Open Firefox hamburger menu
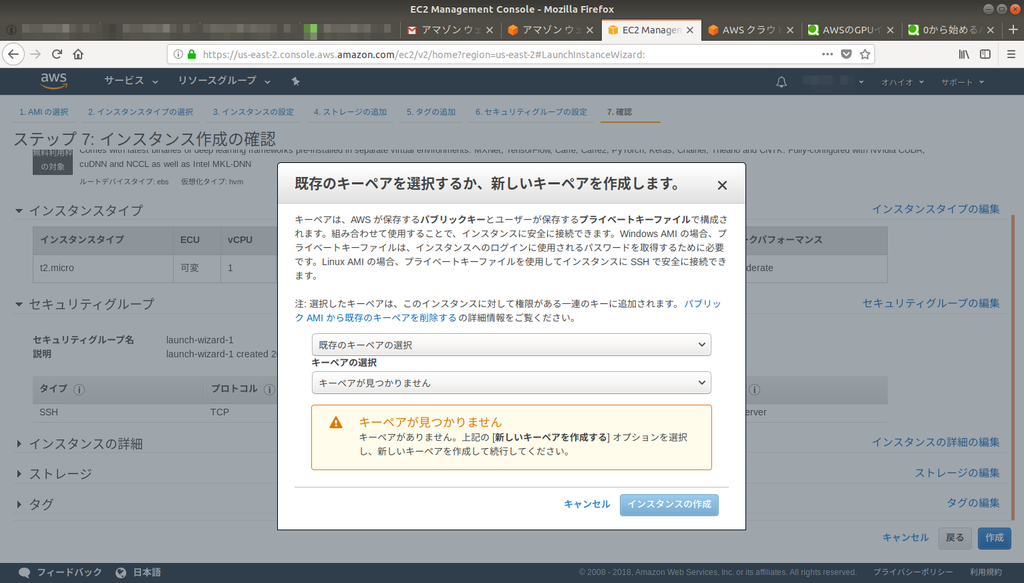Screen dimensions: 1024x583 click(x=1011, y=54)
